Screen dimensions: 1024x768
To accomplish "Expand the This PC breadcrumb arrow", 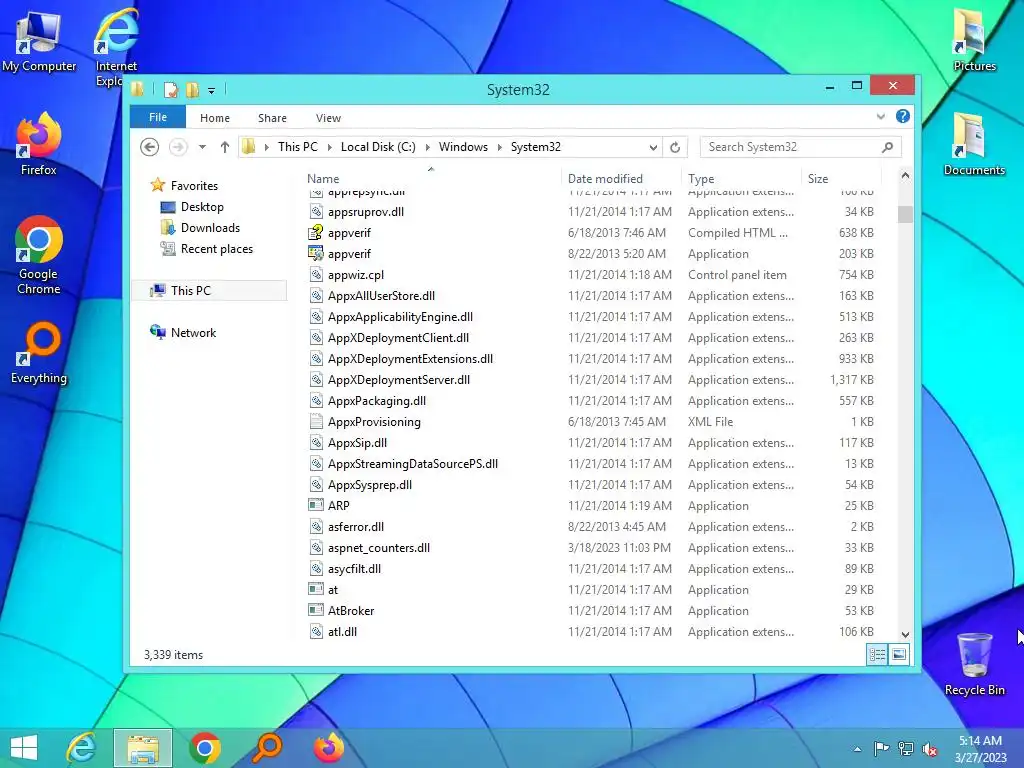I will 329,148.
